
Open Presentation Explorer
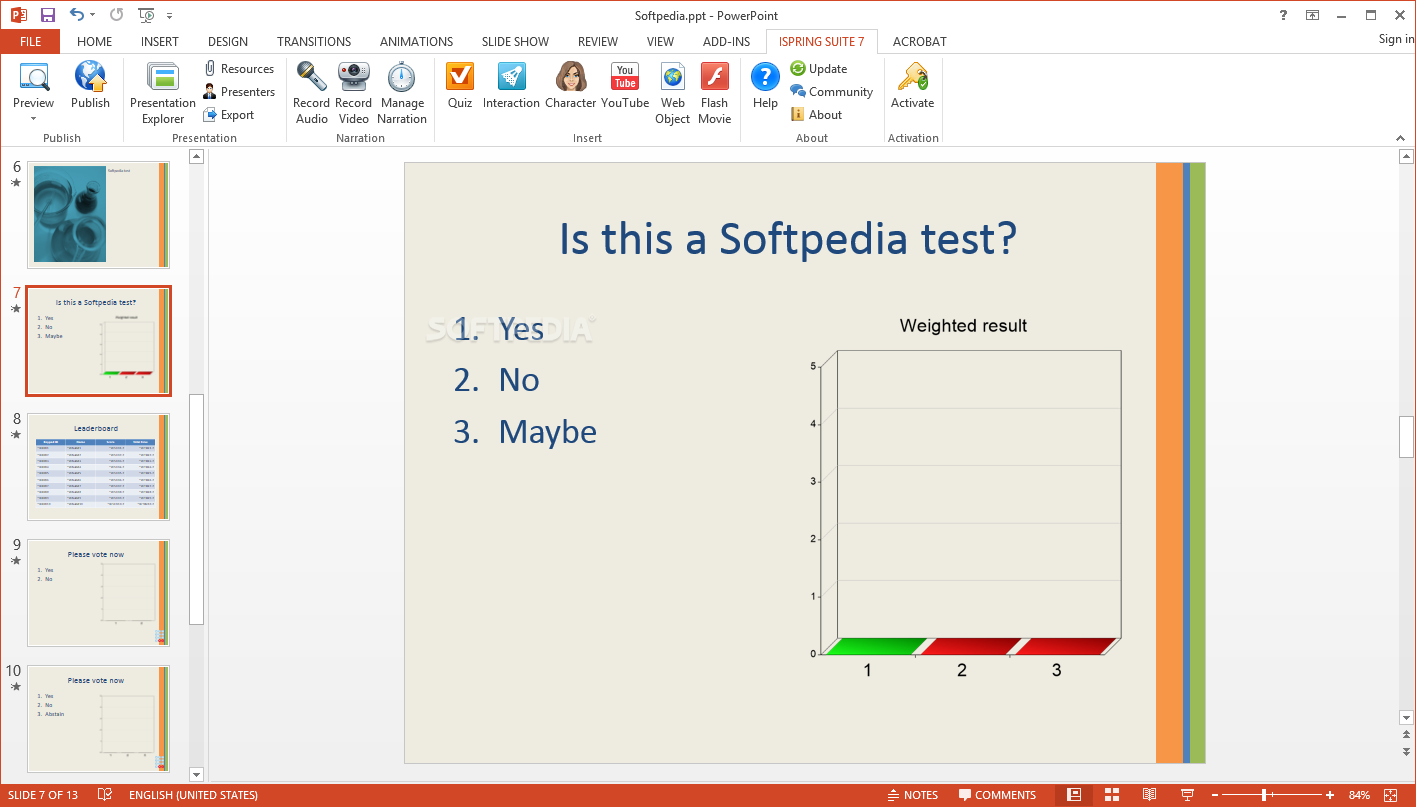tap(162, 93)
